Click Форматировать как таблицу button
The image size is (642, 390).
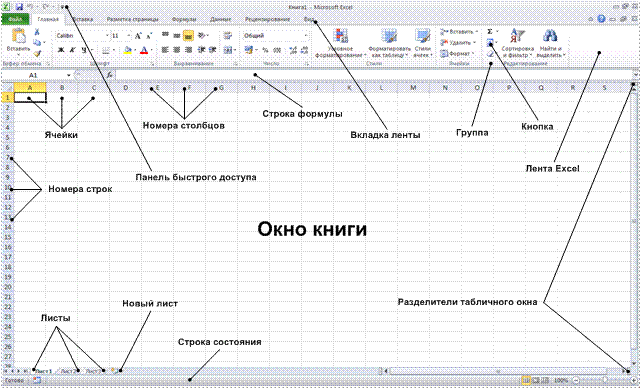(x=389, y=44)
